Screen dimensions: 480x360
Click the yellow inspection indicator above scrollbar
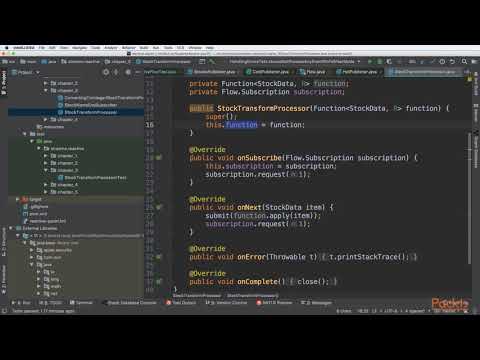[469, 79]
